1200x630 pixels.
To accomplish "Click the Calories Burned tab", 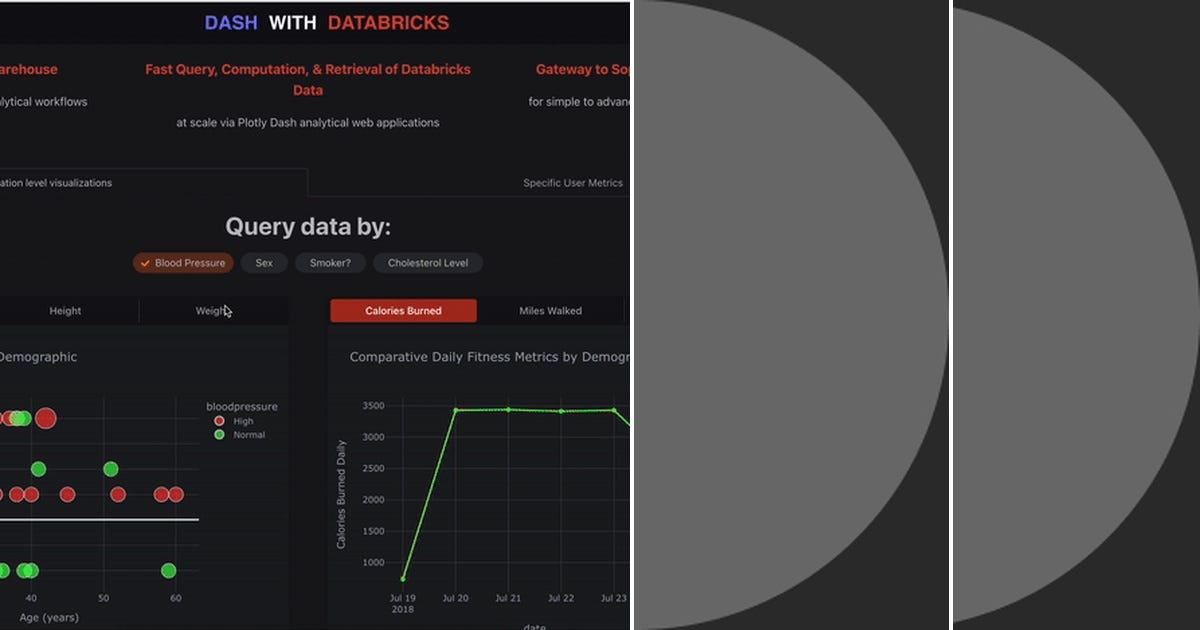I will click(x=403, y=310).
